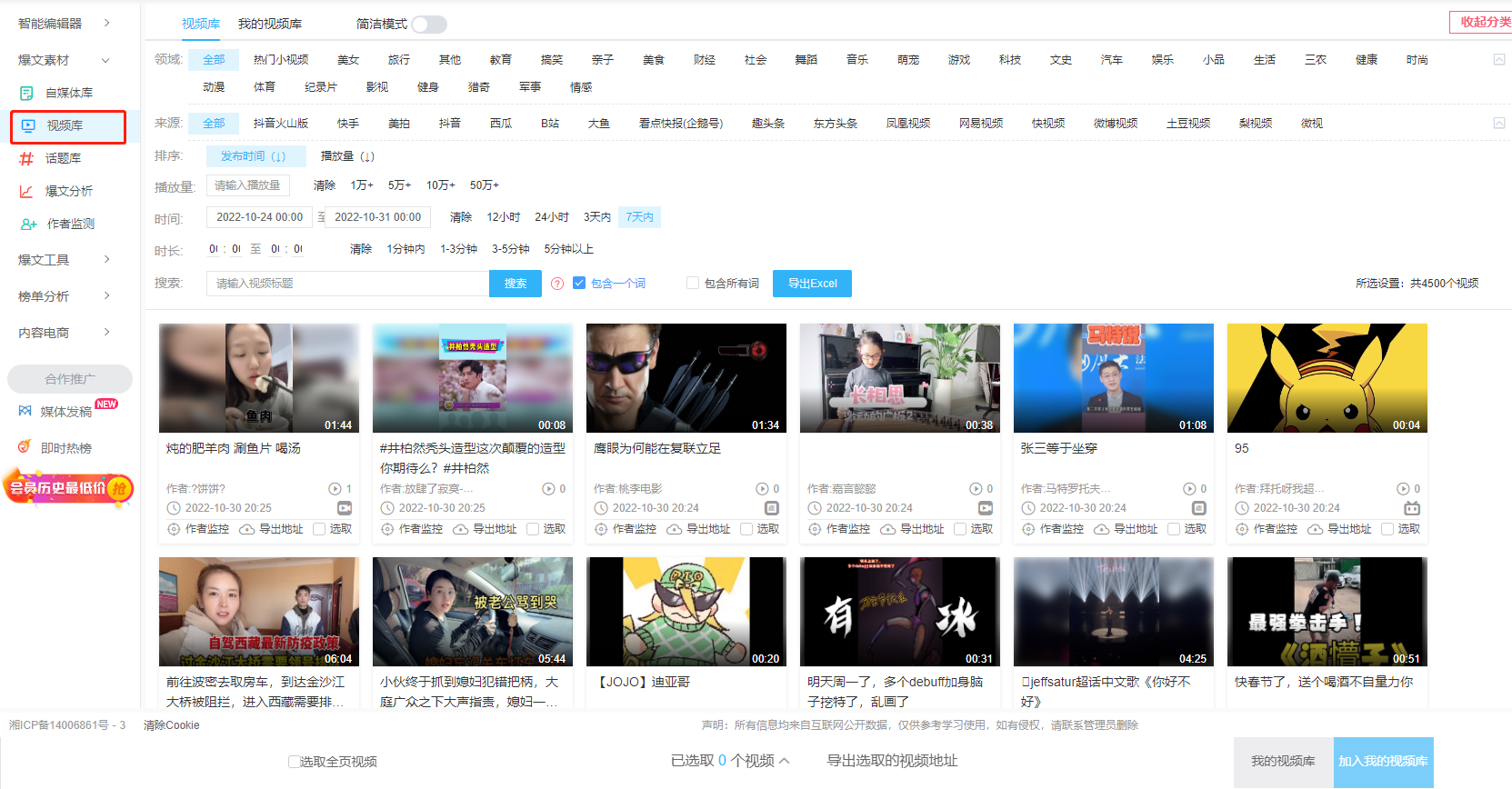Click Bilibili source icon on the 95 card
Image resolution: width=1512 pixels, height=789 pixels.
pos(1412,508)
